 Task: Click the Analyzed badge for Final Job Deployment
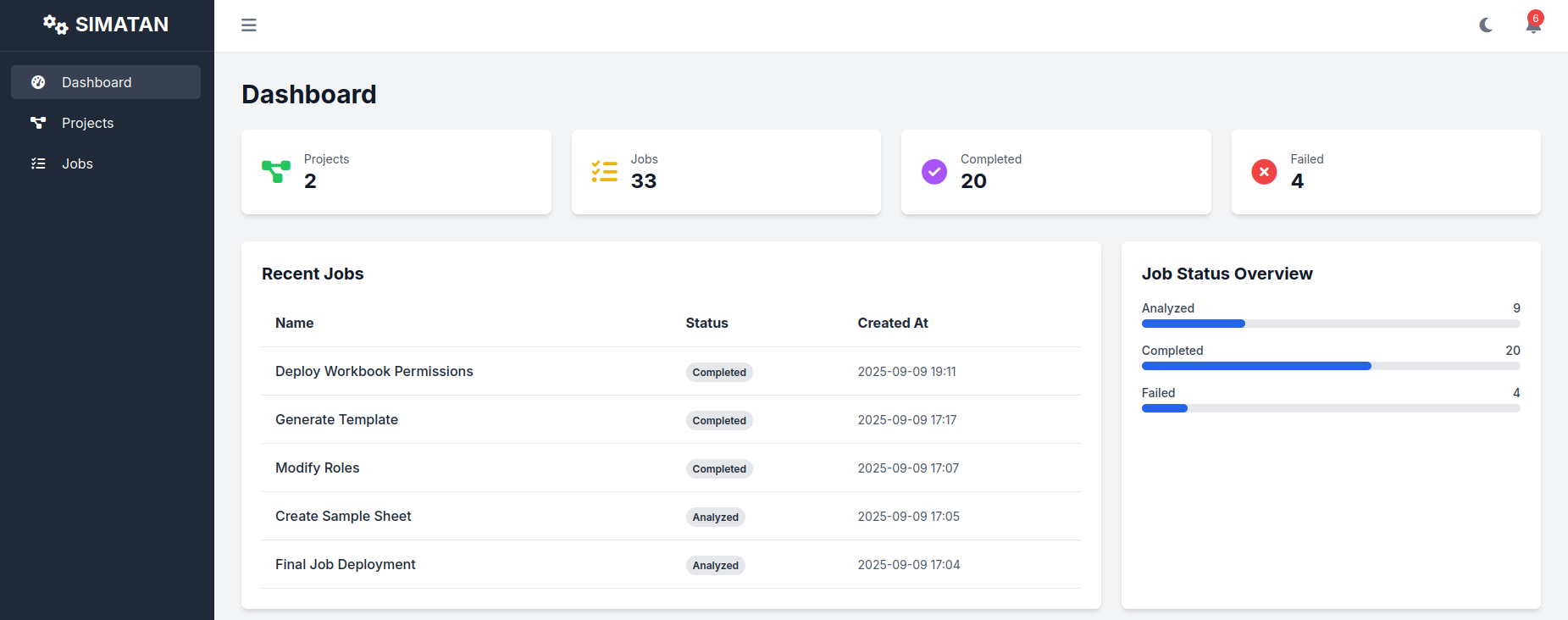(716, 565)
